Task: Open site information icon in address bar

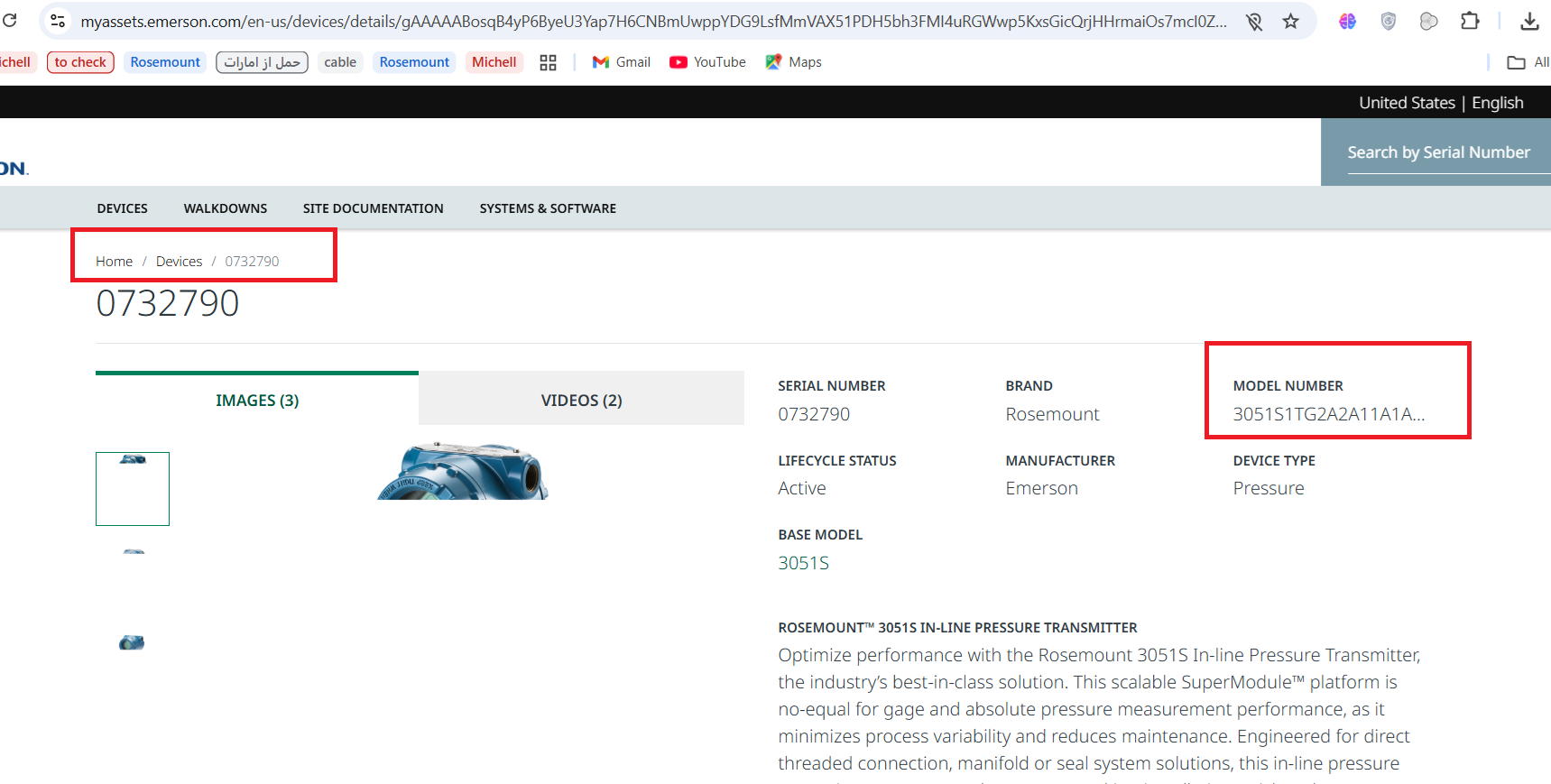Action: [x=58, y=21]
